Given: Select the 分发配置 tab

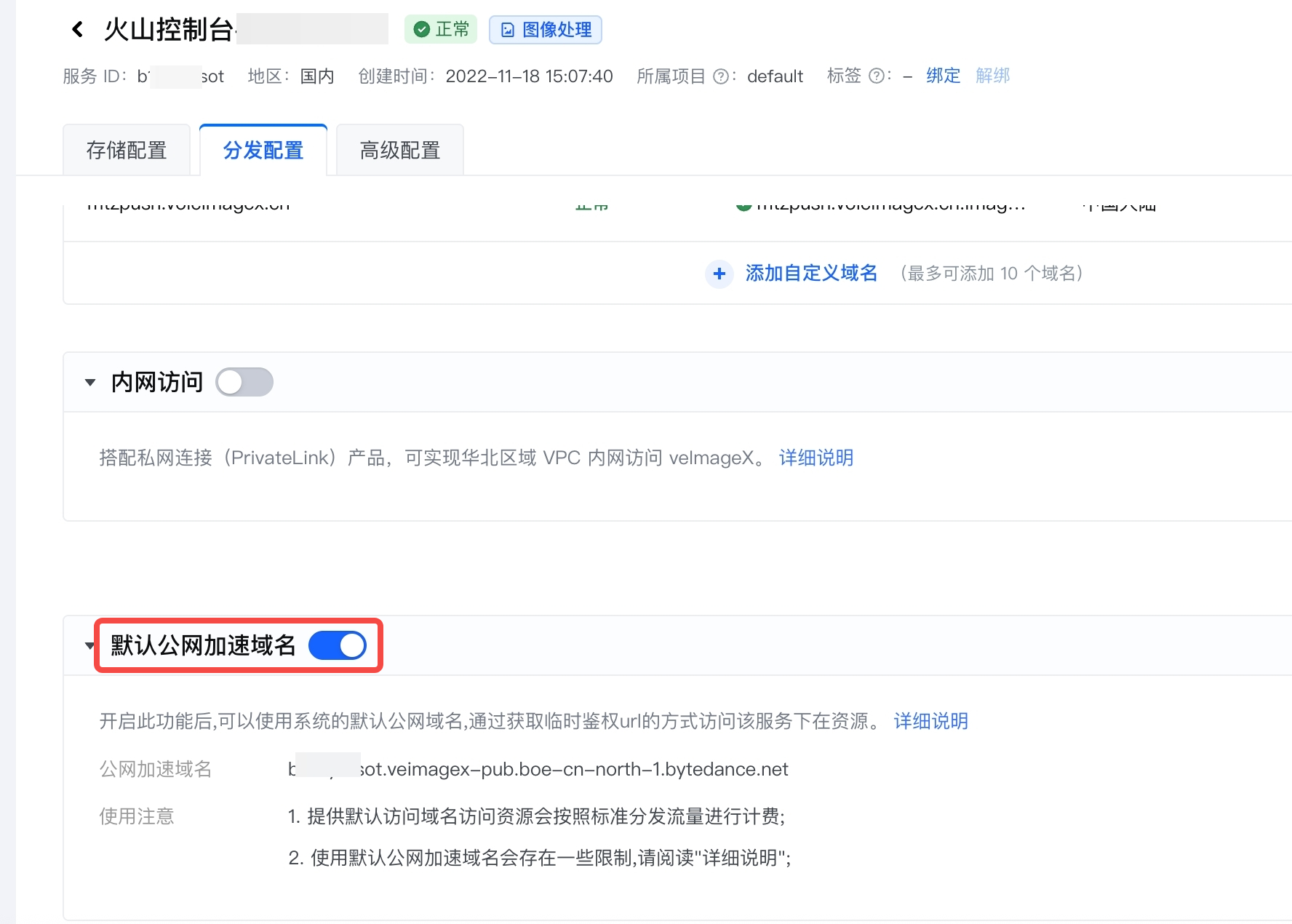Looking at the screenshot, I should click(263, 151).
